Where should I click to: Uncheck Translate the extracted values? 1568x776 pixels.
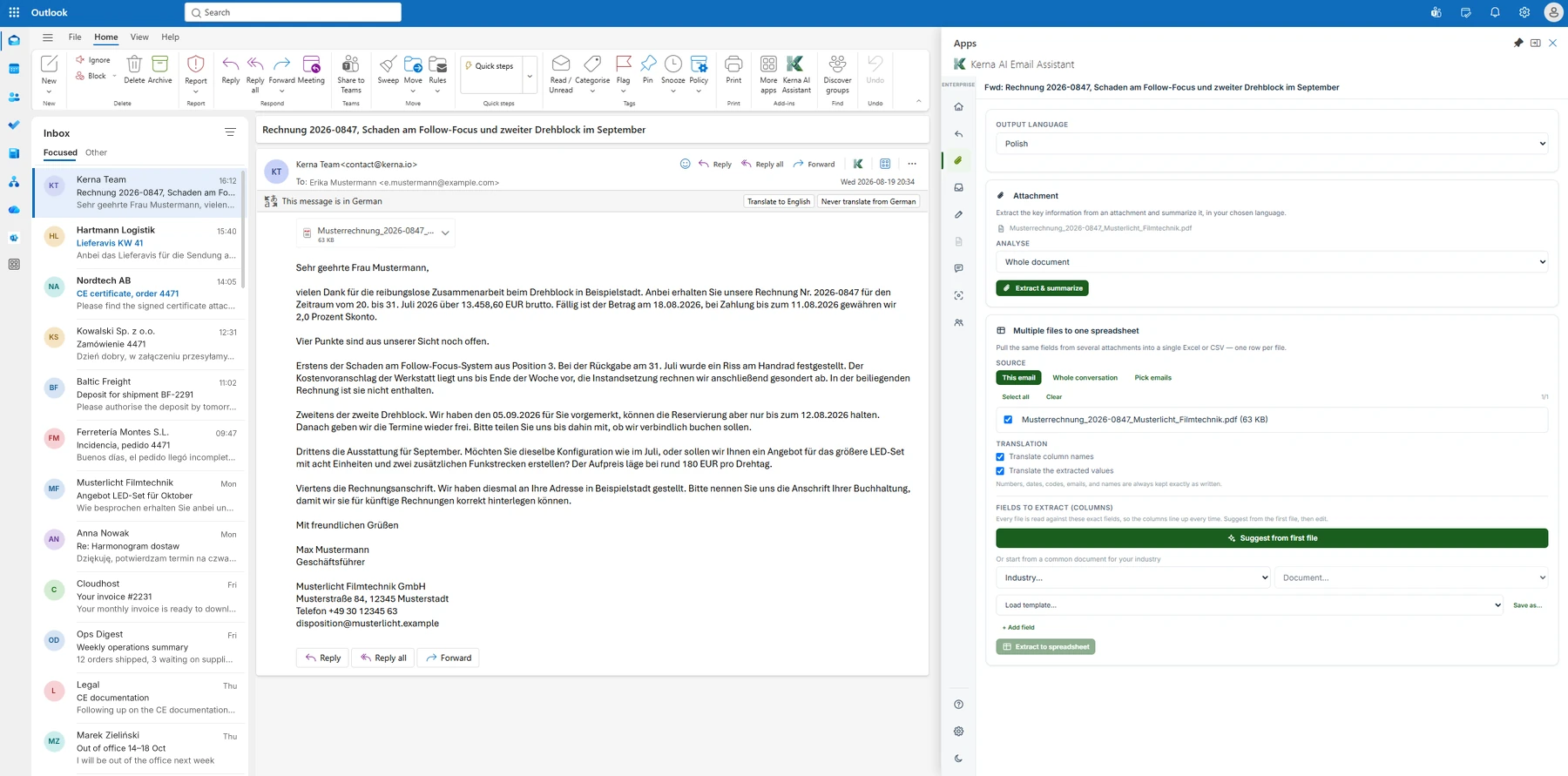click(x=1000, y=471)
